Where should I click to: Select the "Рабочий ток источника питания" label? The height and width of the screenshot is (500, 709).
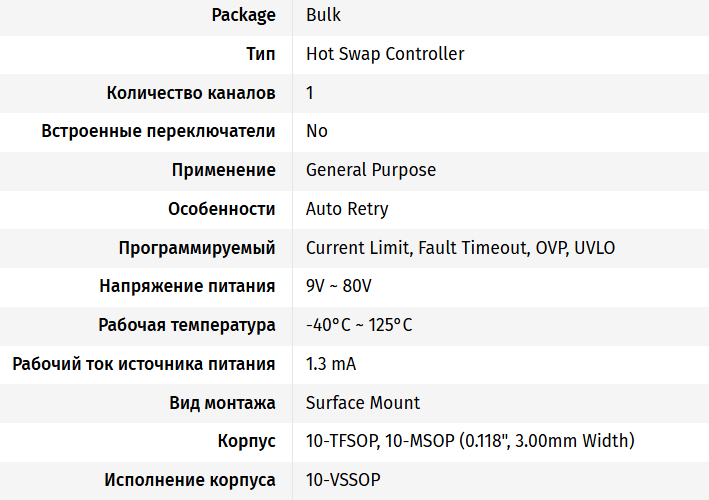click(x=144, y=364)
